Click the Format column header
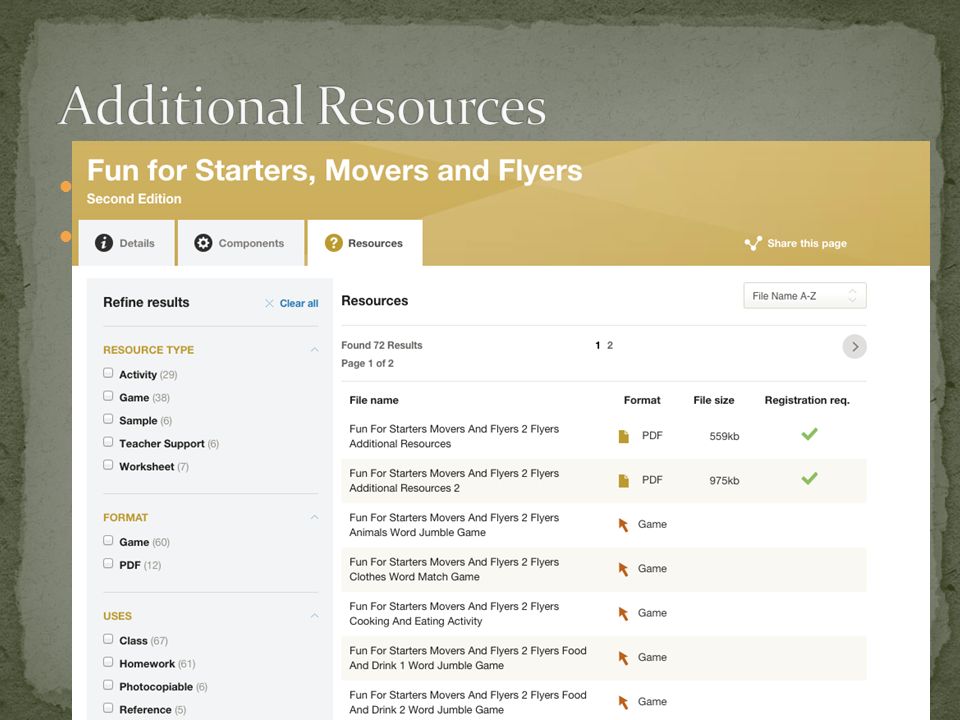 pyautogui.click(x=642, y=400)
